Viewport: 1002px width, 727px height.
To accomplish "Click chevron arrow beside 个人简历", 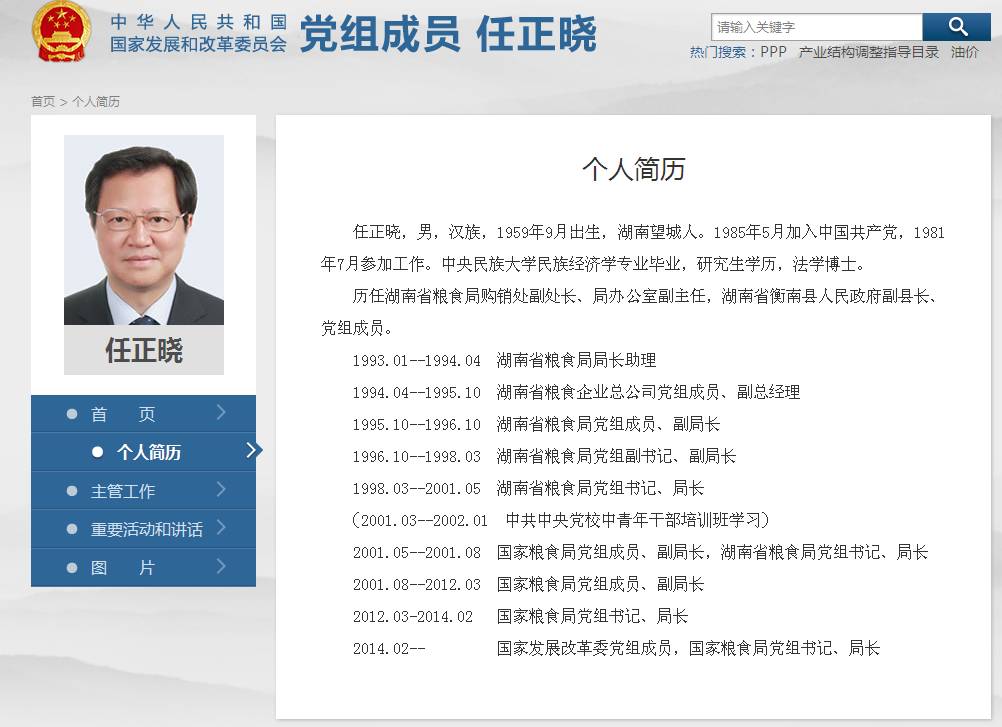I will point(253,451).
